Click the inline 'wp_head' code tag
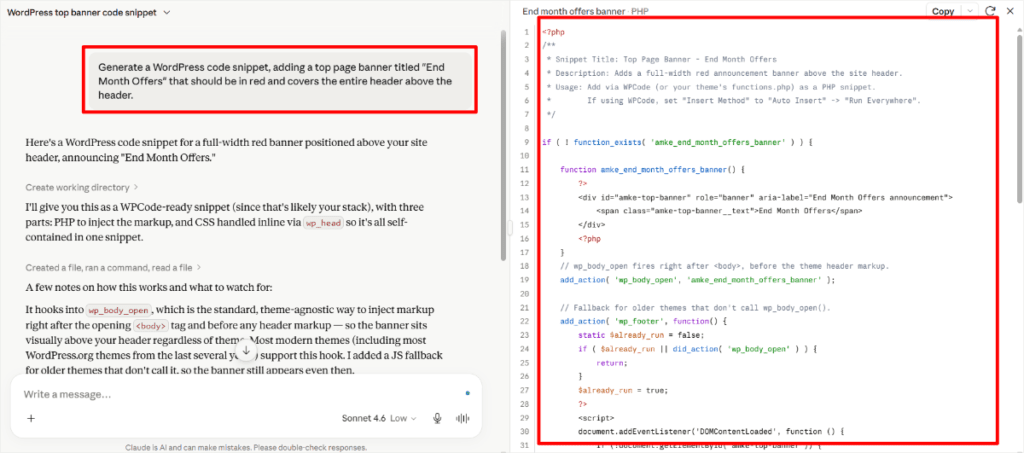Viewport: 1024px width, 453px height. [323, 223]
